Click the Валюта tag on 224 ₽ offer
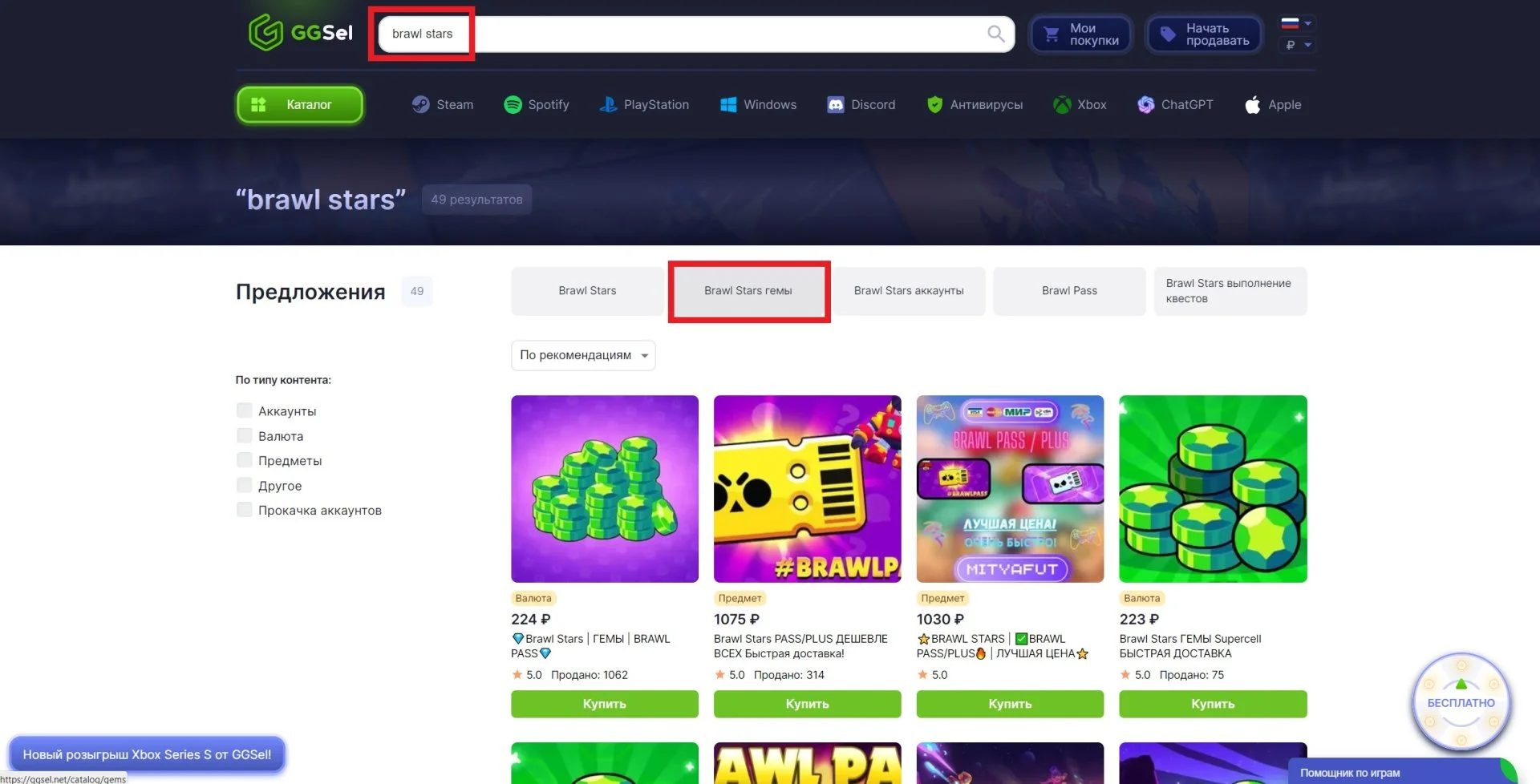The height and width of the screenshot is (784, 1540). 533,598
